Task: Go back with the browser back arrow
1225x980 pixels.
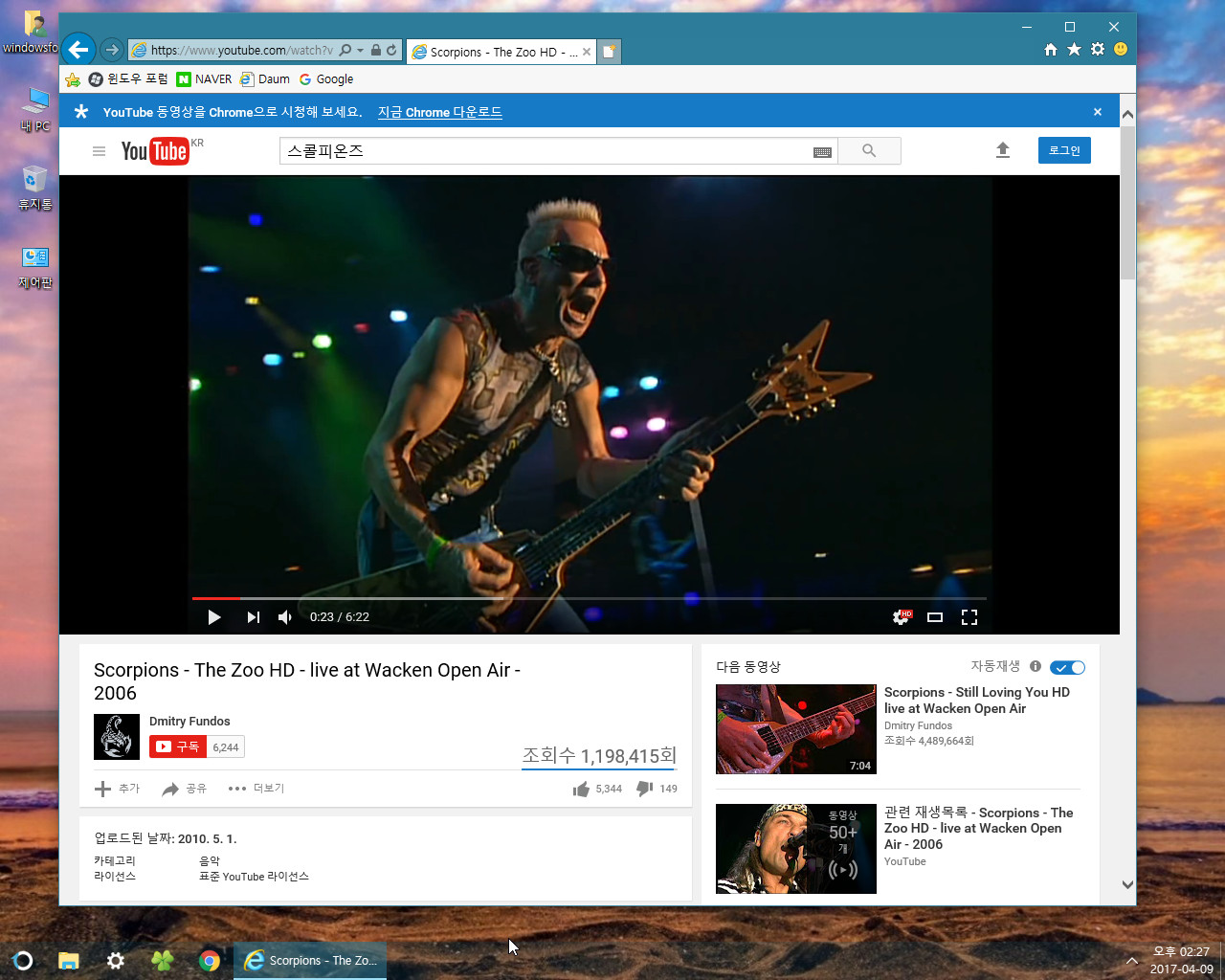Action: click(x=78, y=49)
